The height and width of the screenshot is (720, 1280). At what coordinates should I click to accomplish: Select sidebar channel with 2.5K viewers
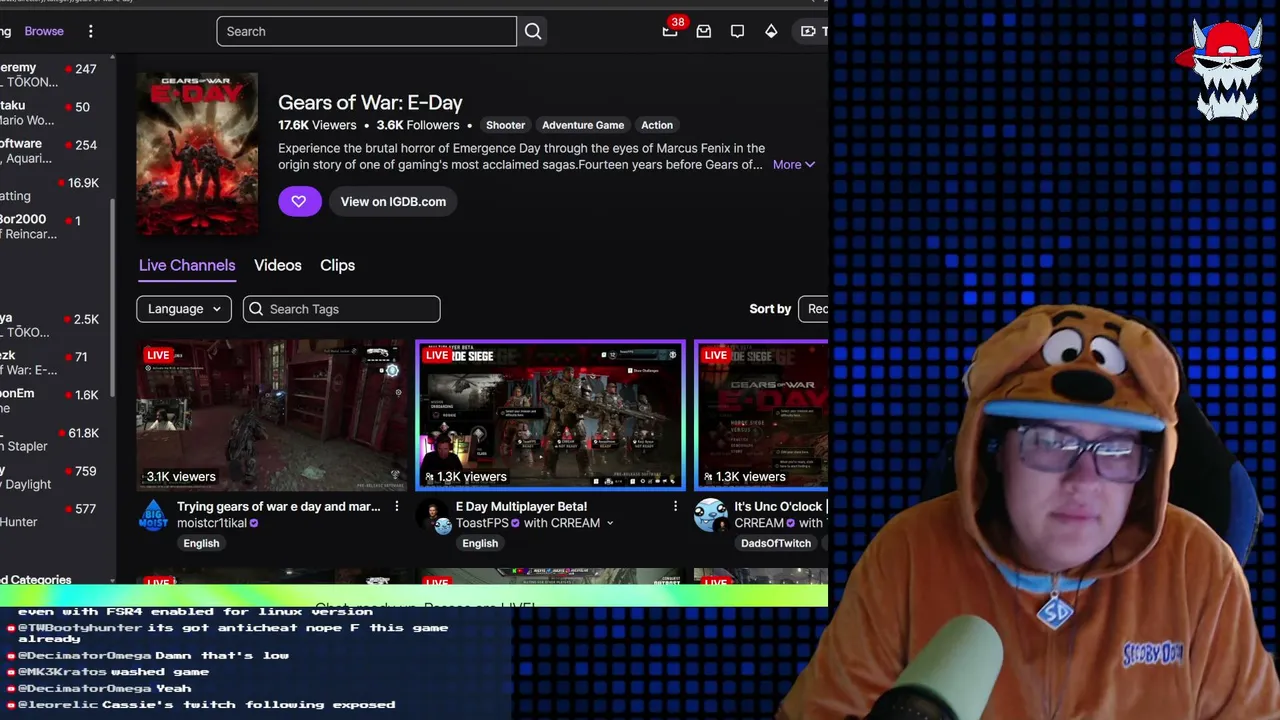(x=50, y=325)
